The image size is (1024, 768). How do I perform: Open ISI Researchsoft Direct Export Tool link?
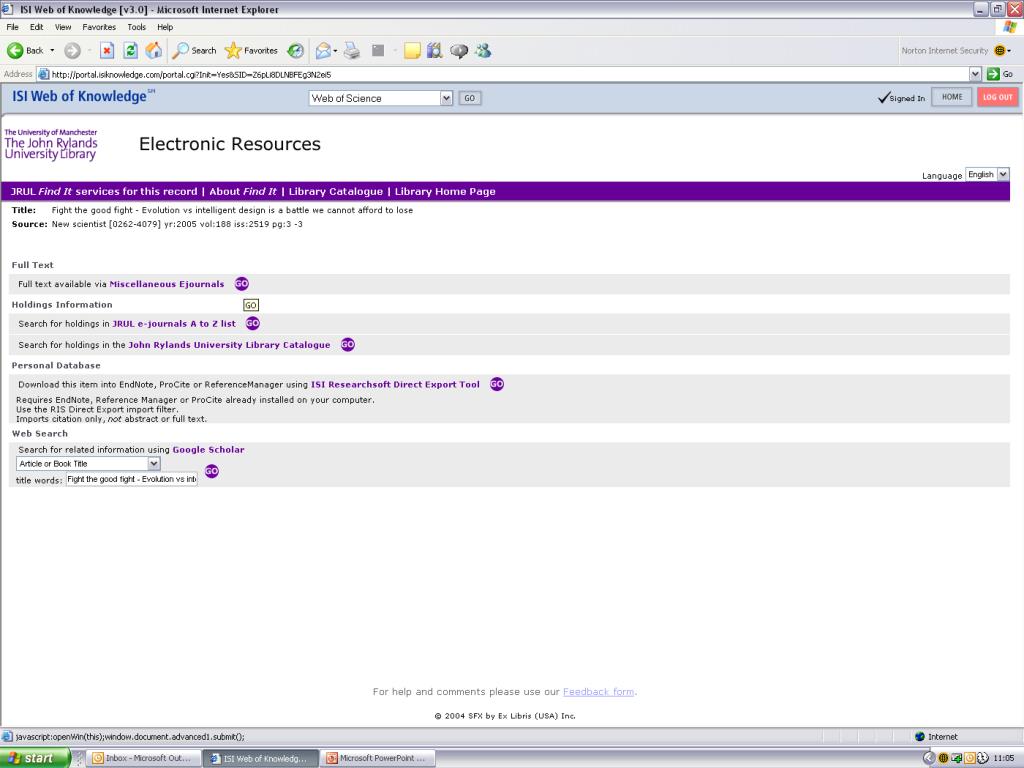click(395, 385)
